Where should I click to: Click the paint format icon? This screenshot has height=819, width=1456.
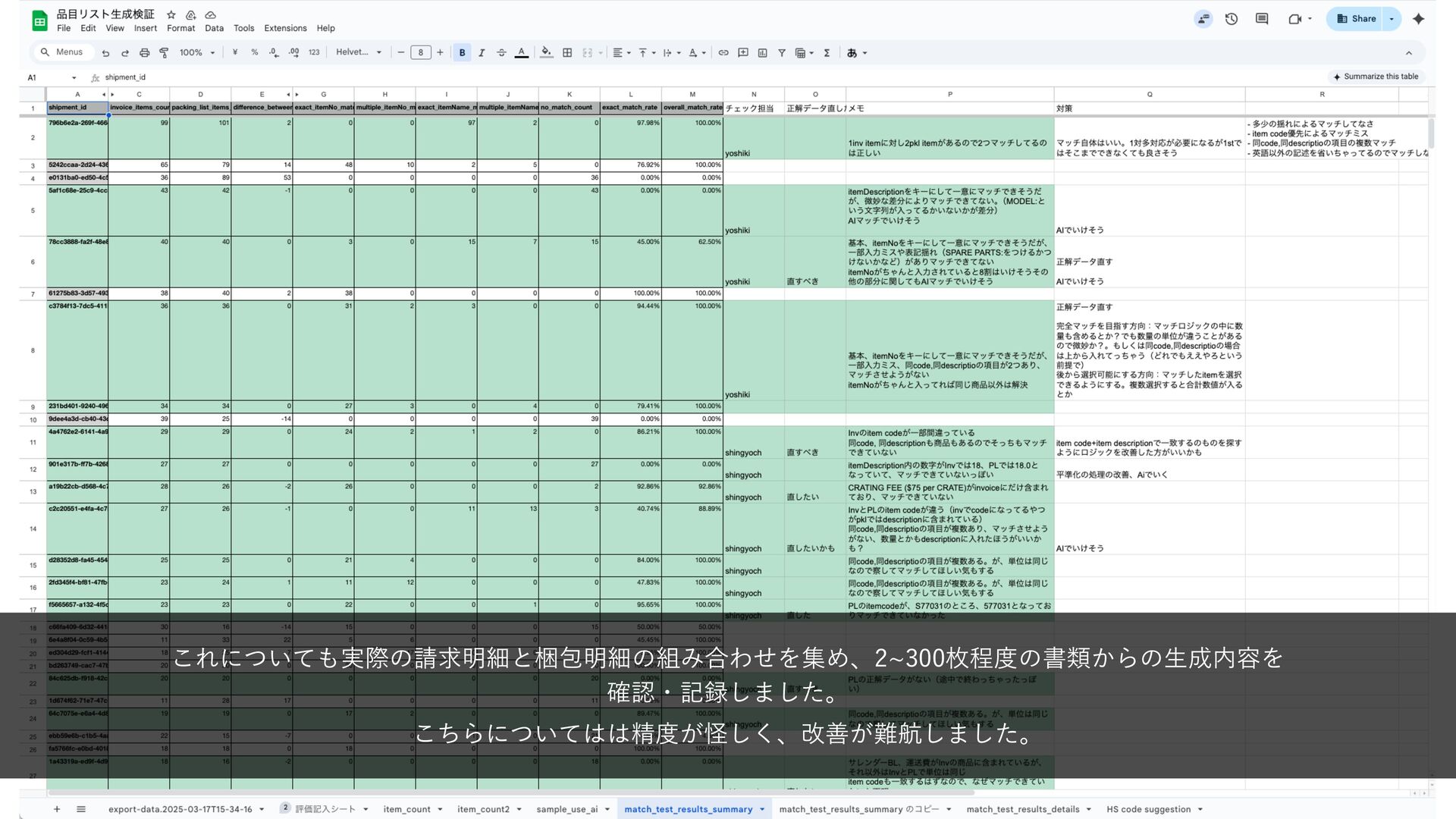pyautogui.click(x=164, y=52)
